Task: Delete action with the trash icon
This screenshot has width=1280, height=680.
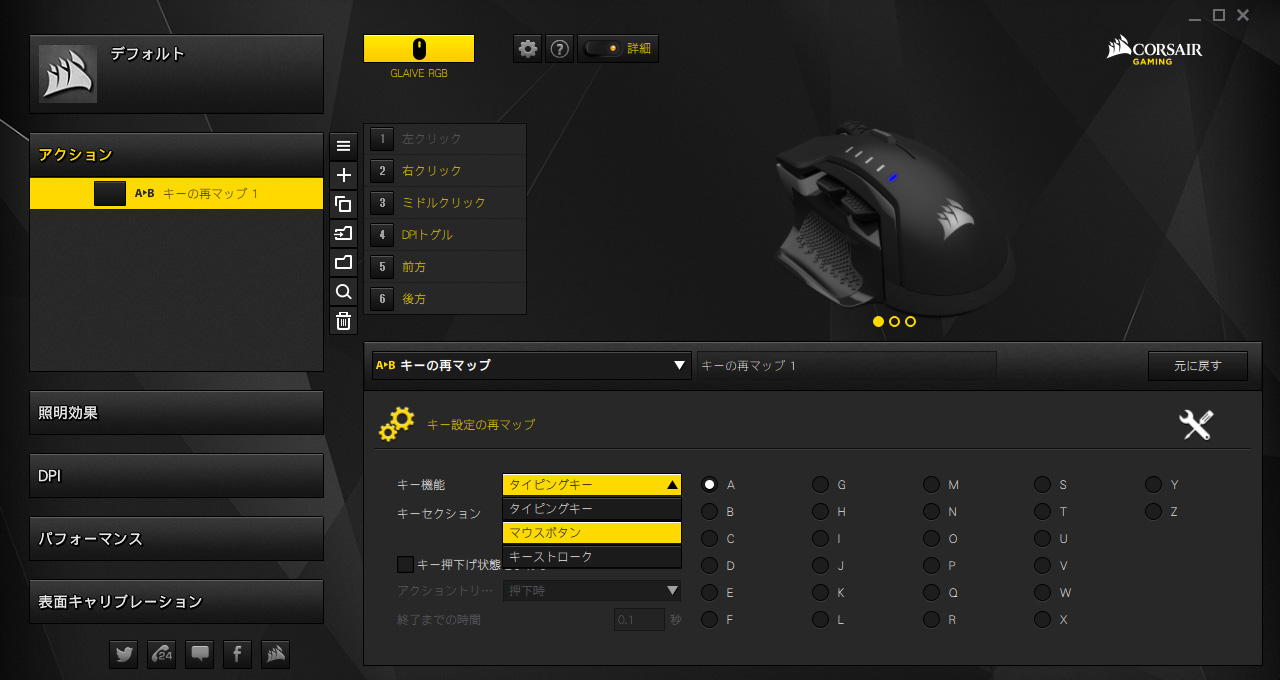Action: tap(343, 321)
